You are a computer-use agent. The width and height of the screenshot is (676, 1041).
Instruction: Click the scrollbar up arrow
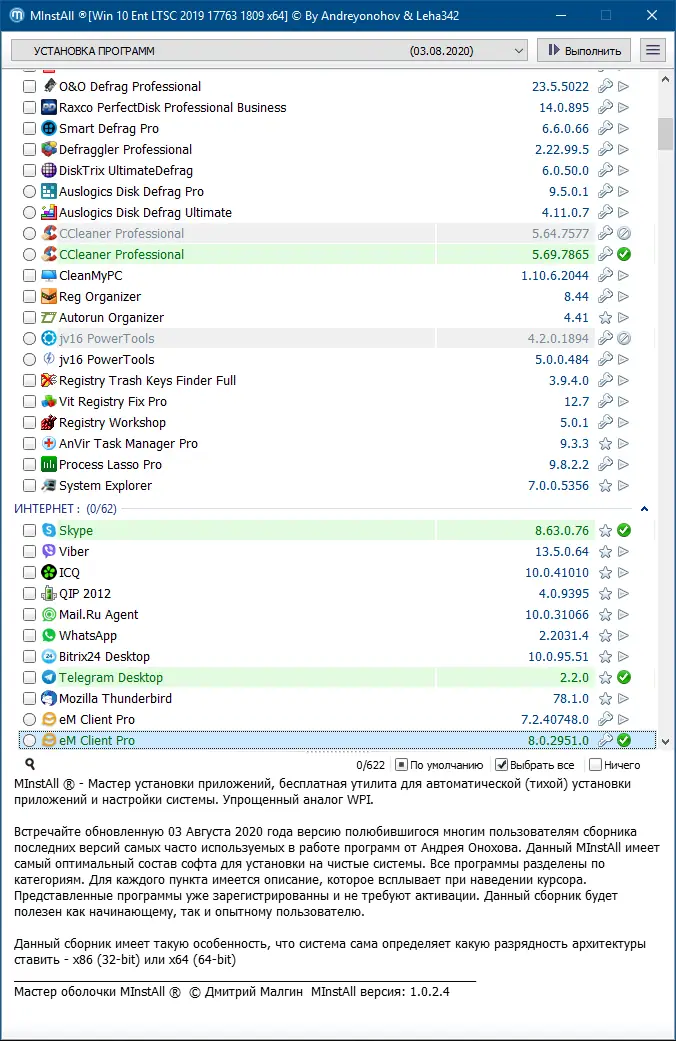coord(665,80)
